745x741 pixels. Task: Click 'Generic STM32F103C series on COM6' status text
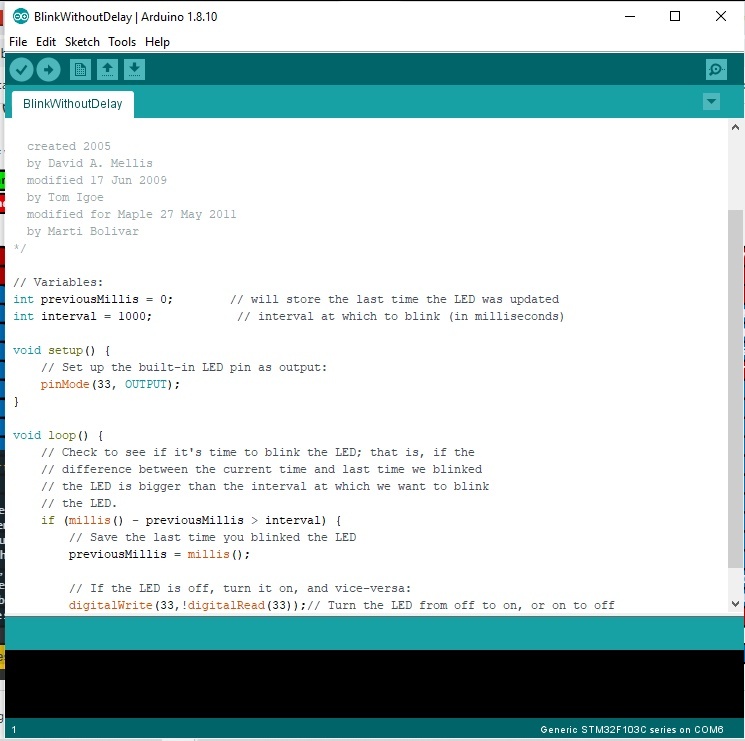tap(631, 730)
